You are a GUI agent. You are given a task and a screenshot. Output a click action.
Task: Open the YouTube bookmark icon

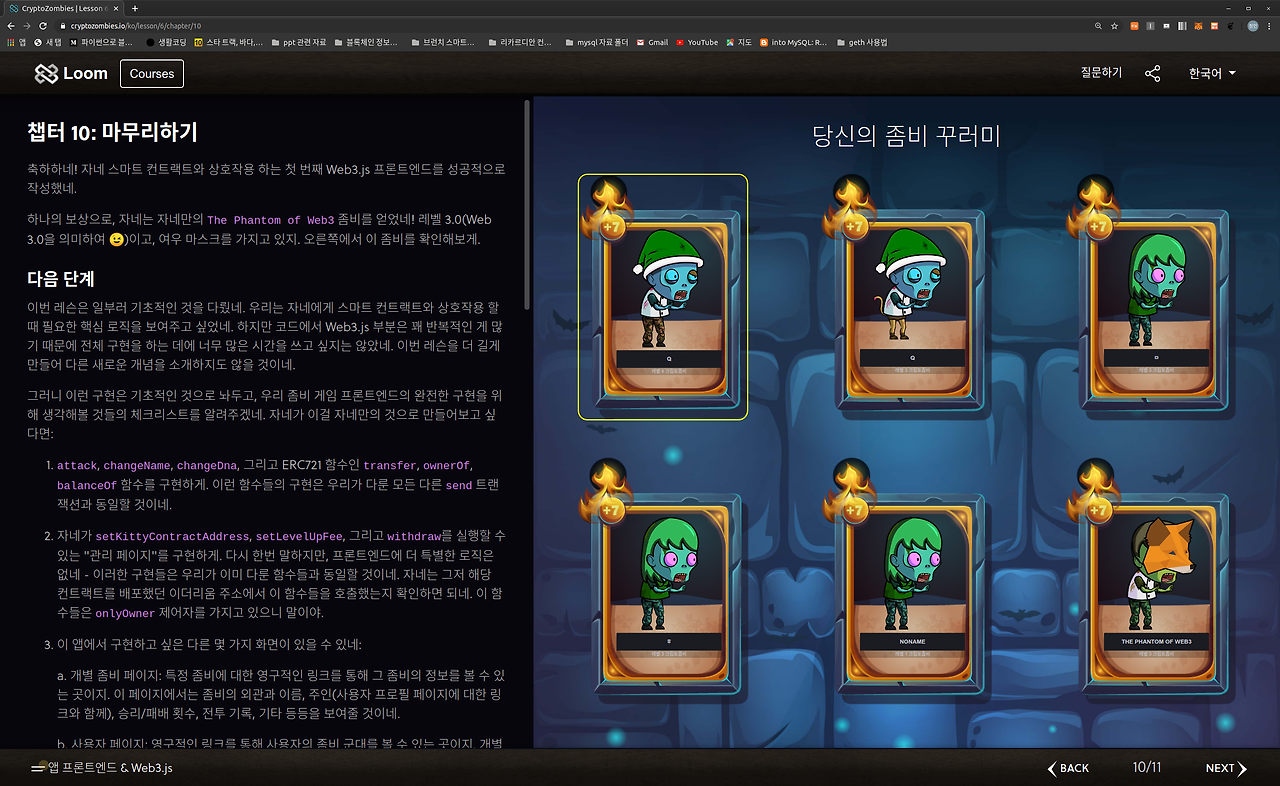[x=681, y=42]
